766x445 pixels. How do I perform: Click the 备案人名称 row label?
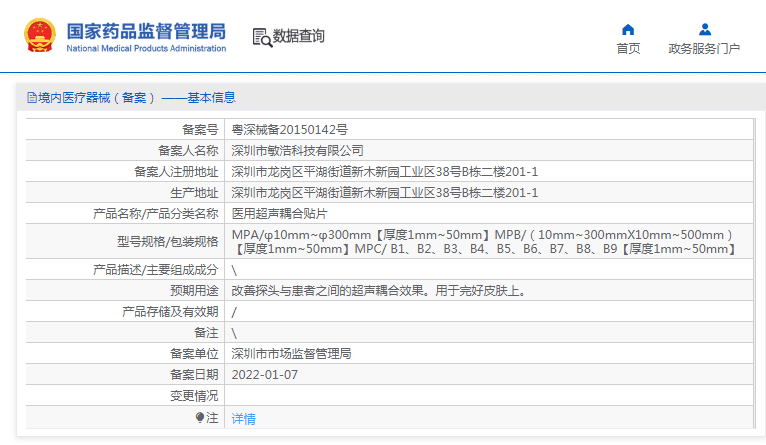coord(188,151)
